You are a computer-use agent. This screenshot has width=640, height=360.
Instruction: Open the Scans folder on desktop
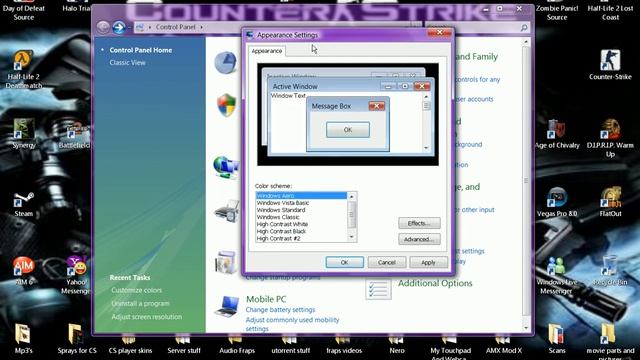557,334
